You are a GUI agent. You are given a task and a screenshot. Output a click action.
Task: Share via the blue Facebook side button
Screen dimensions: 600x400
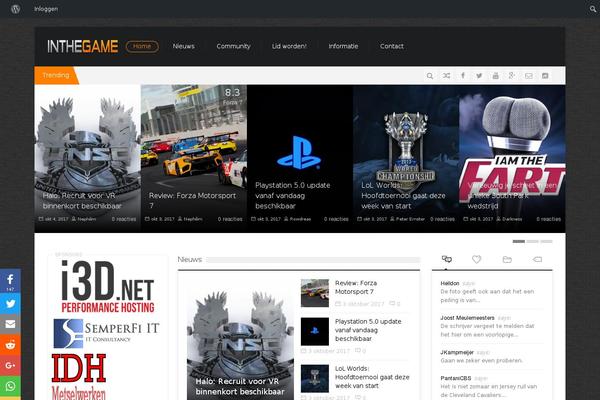10,281
